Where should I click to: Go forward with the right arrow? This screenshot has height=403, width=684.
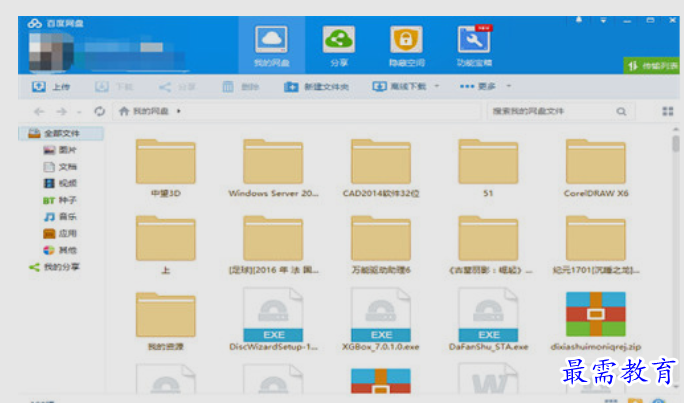(62, 112)
